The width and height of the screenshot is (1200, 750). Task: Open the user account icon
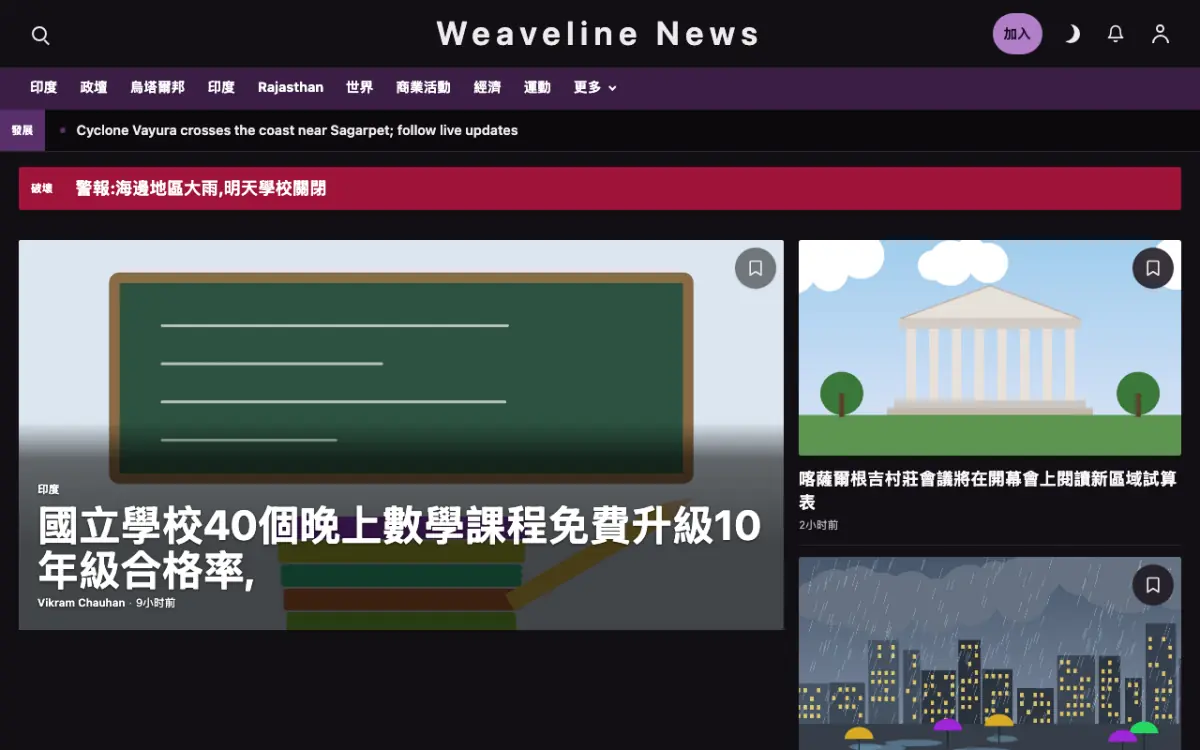click(x=1160, y=34)
